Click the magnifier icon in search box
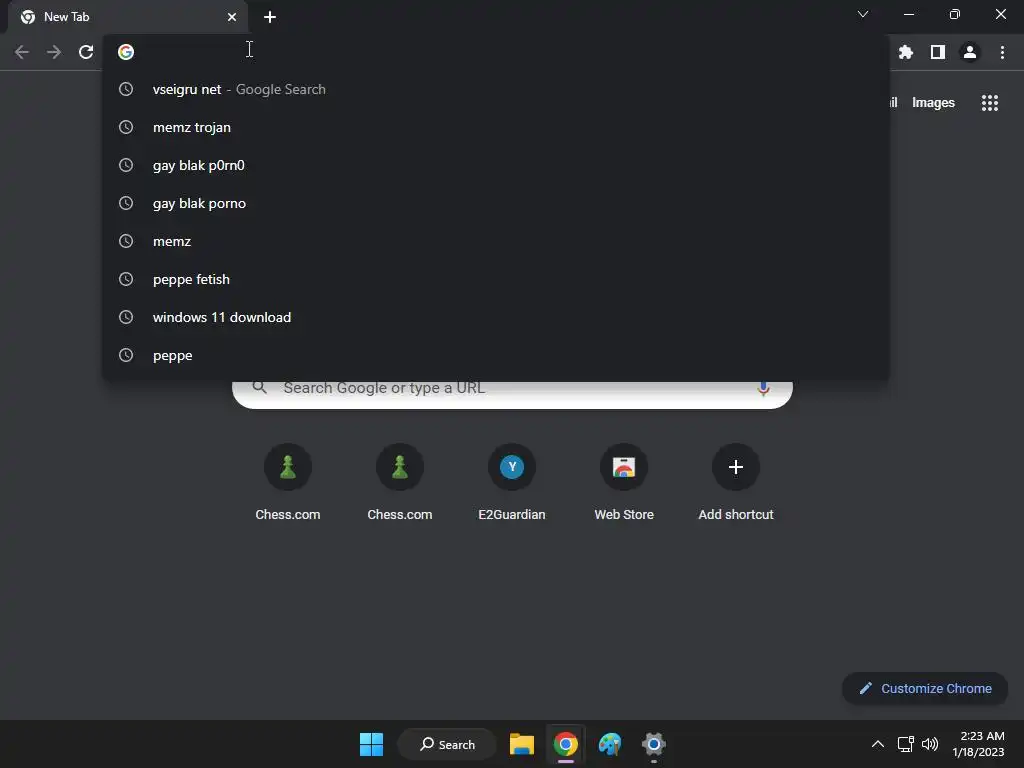The width and height of the screenshot is (1024, 768). [259, 387]
